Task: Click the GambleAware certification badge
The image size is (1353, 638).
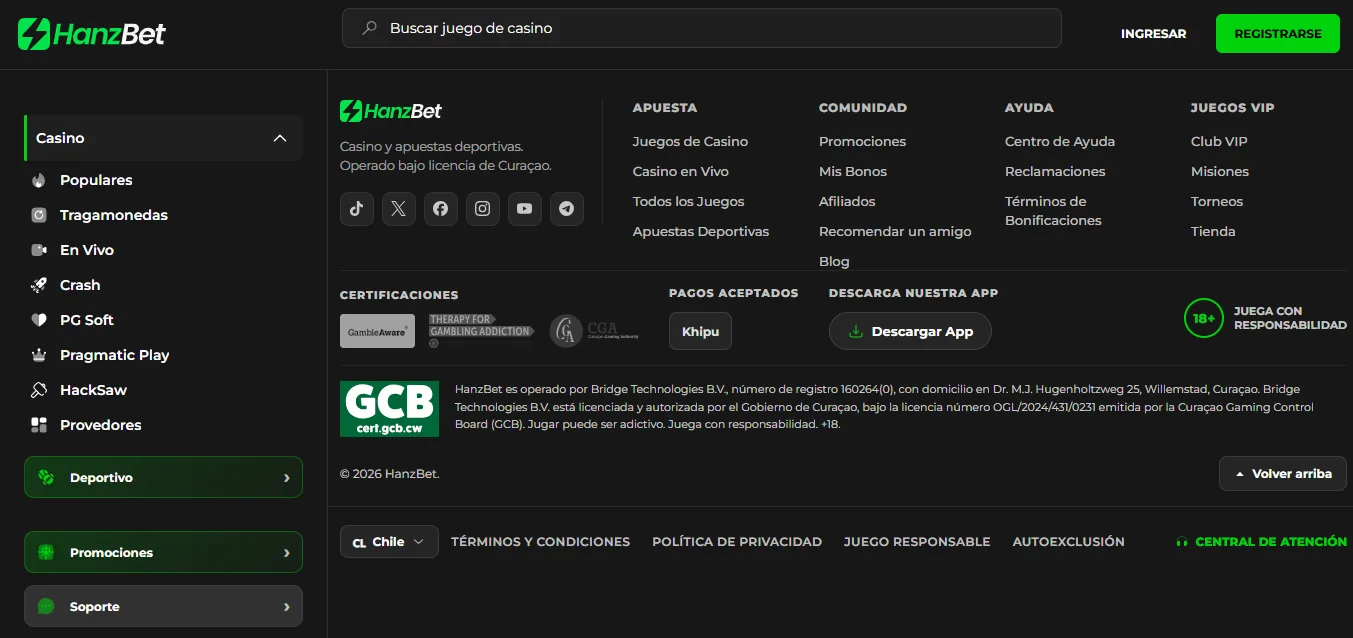Action: click(377, 331)
